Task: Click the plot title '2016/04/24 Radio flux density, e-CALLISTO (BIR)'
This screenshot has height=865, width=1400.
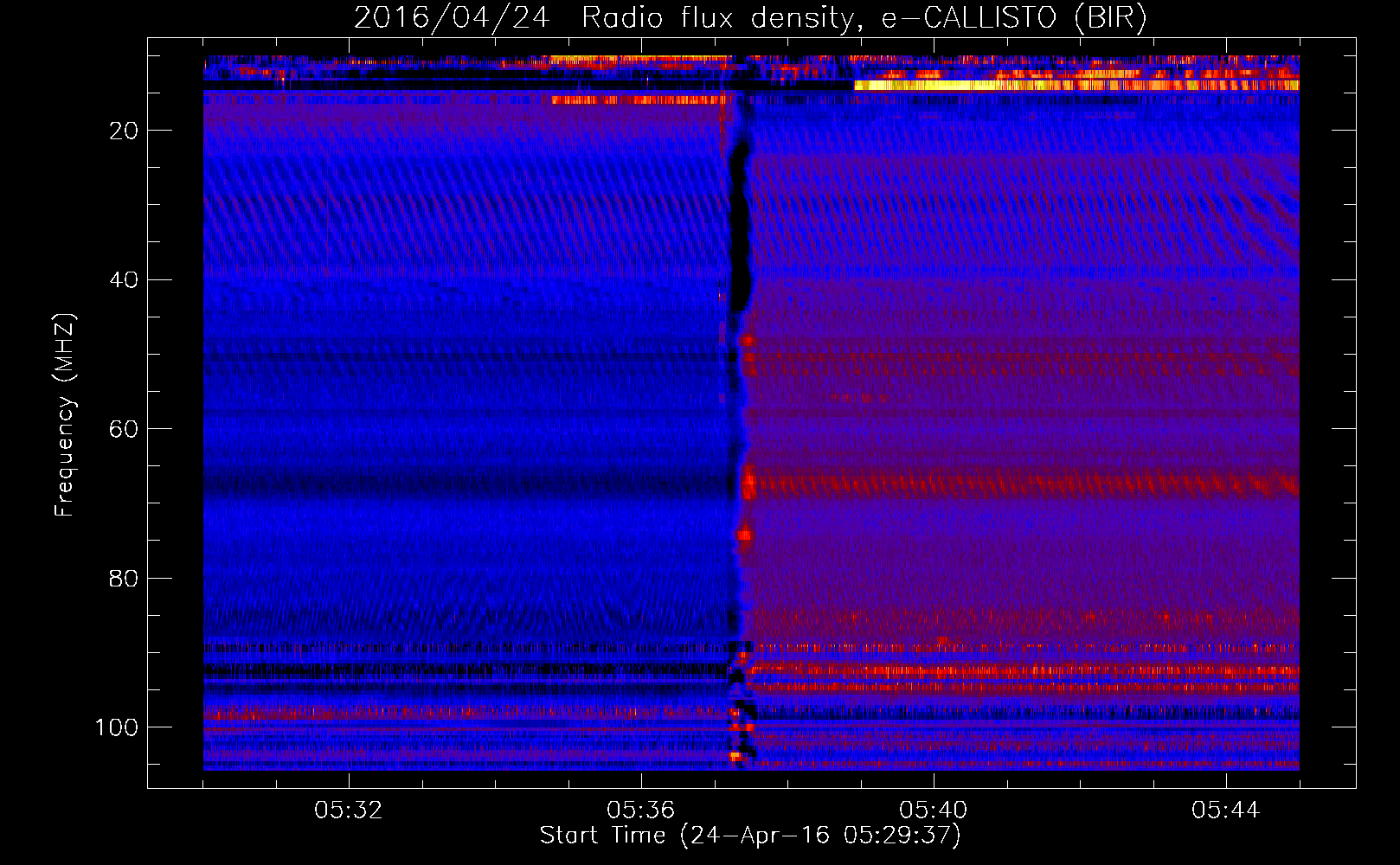Action: (750, 18)
